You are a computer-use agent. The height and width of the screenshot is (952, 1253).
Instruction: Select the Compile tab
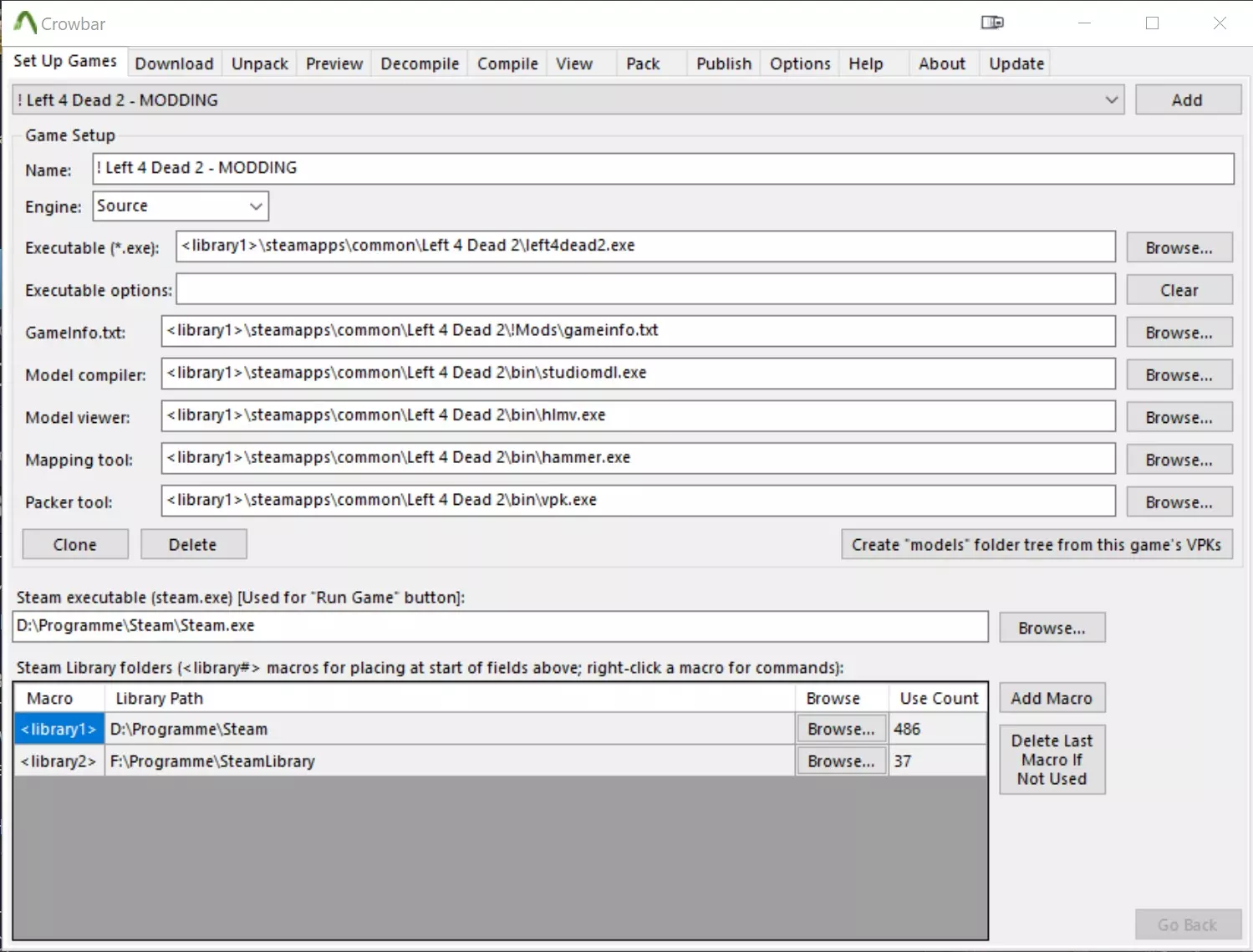point(507,64)
